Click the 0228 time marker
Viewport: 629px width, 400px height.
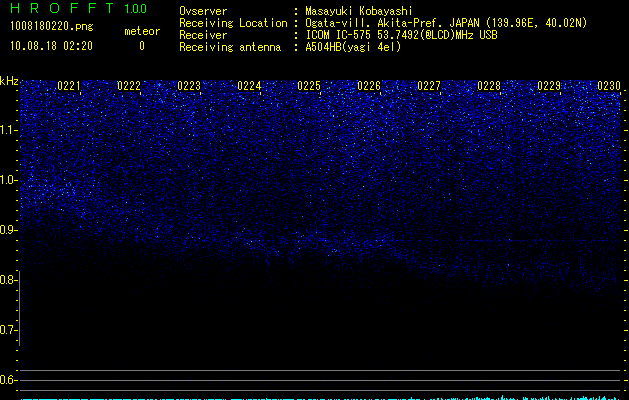point(489,86)
